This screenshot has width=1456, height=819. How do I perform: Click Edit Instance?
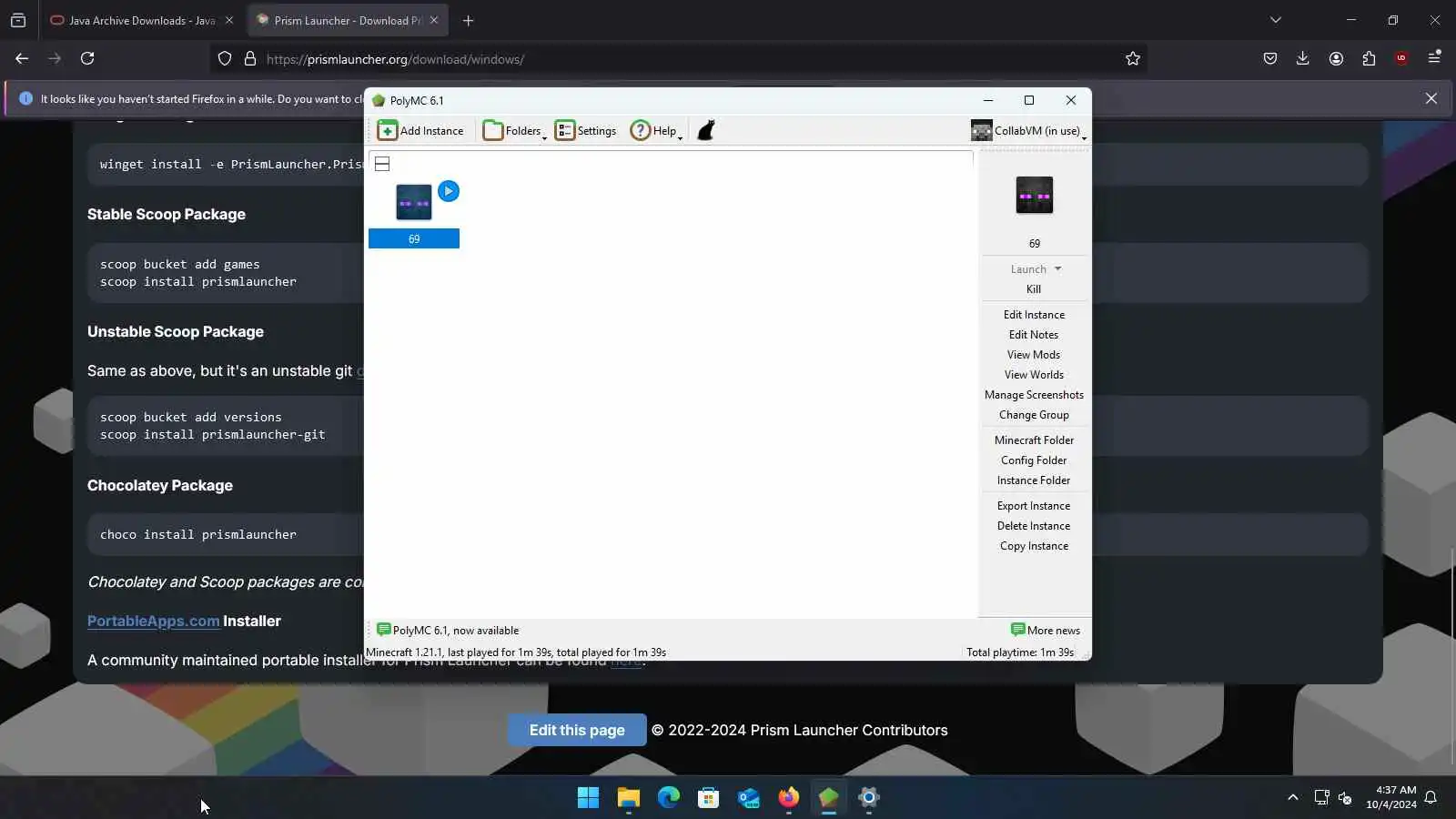pos(1034,315)
